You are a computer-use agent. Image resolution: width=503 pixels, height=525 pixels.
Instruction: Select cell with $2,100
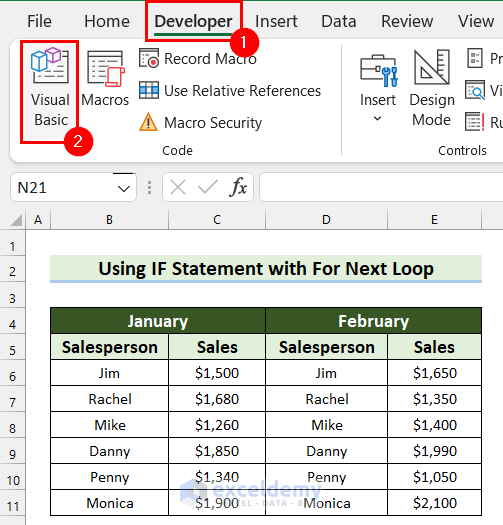(434, 503)
